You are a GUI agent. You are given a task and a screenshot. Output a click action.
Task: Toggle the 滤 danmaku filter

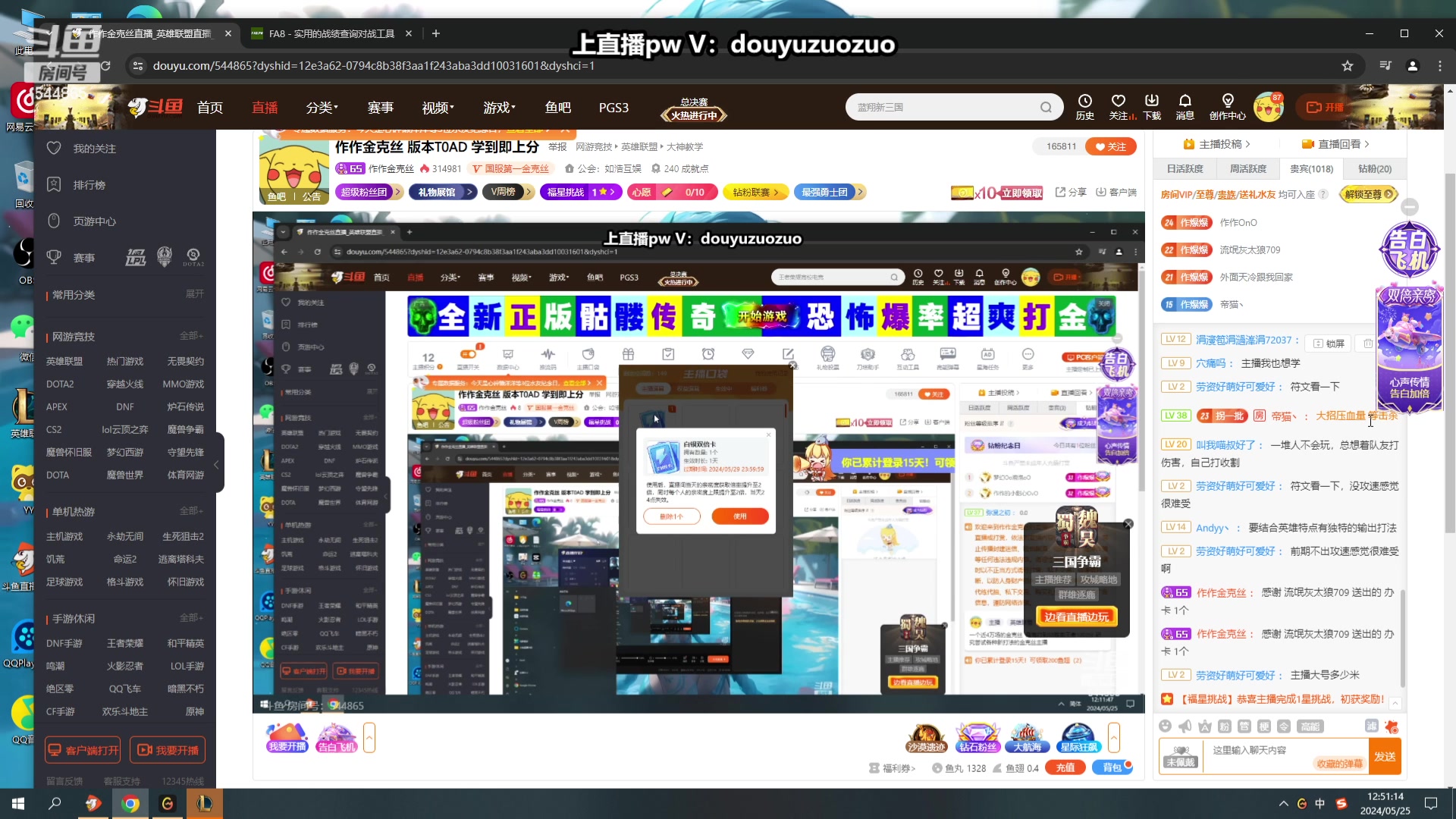[1372, 726]
